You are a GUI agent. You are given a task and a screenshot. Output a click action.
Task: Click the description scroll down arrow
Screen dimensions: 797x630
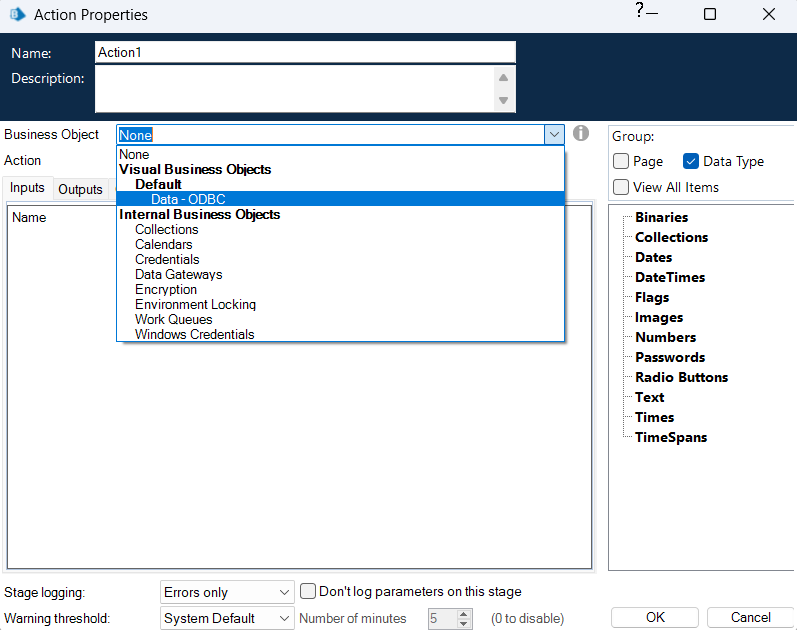pos(504,100)
